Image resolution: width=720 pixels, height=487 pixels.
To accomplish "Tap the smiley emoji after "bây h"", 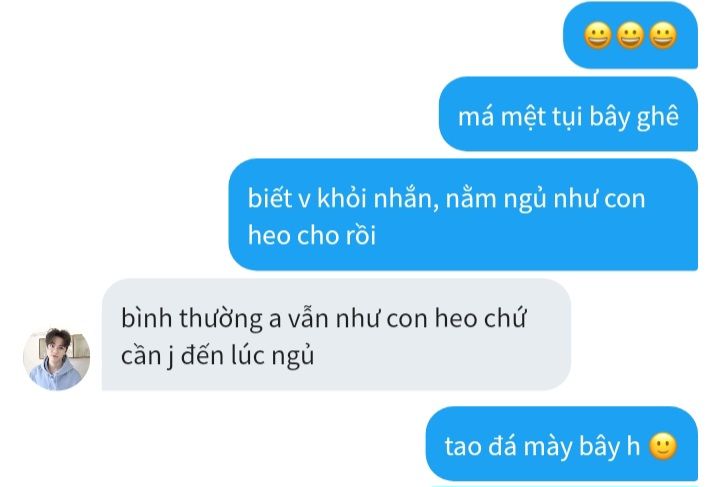I will tap(663, 446).
